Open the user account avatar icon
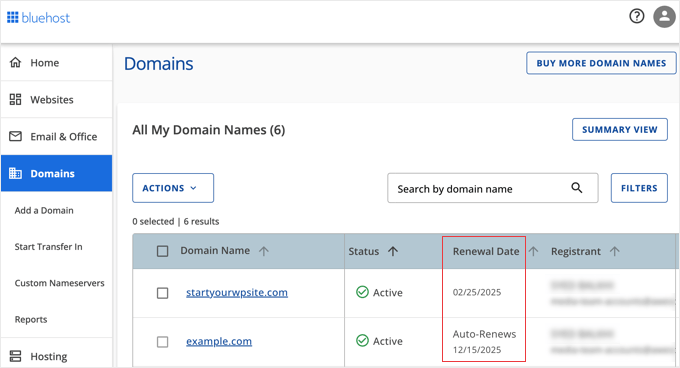The width and height of the screenshot is (680, 368). pyautogui.click(x=664, y=16)
